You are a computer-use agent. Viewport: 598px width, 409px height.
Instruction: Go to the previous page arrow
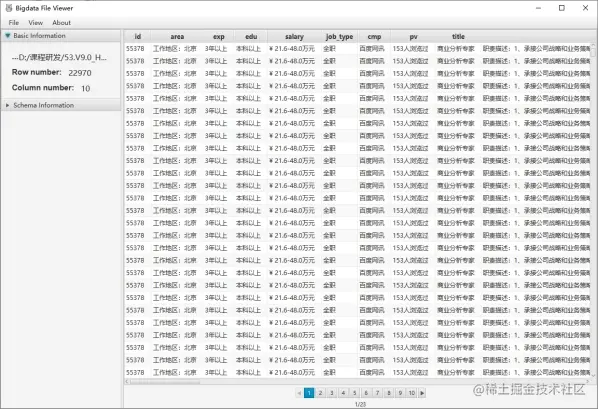point(299,393)
